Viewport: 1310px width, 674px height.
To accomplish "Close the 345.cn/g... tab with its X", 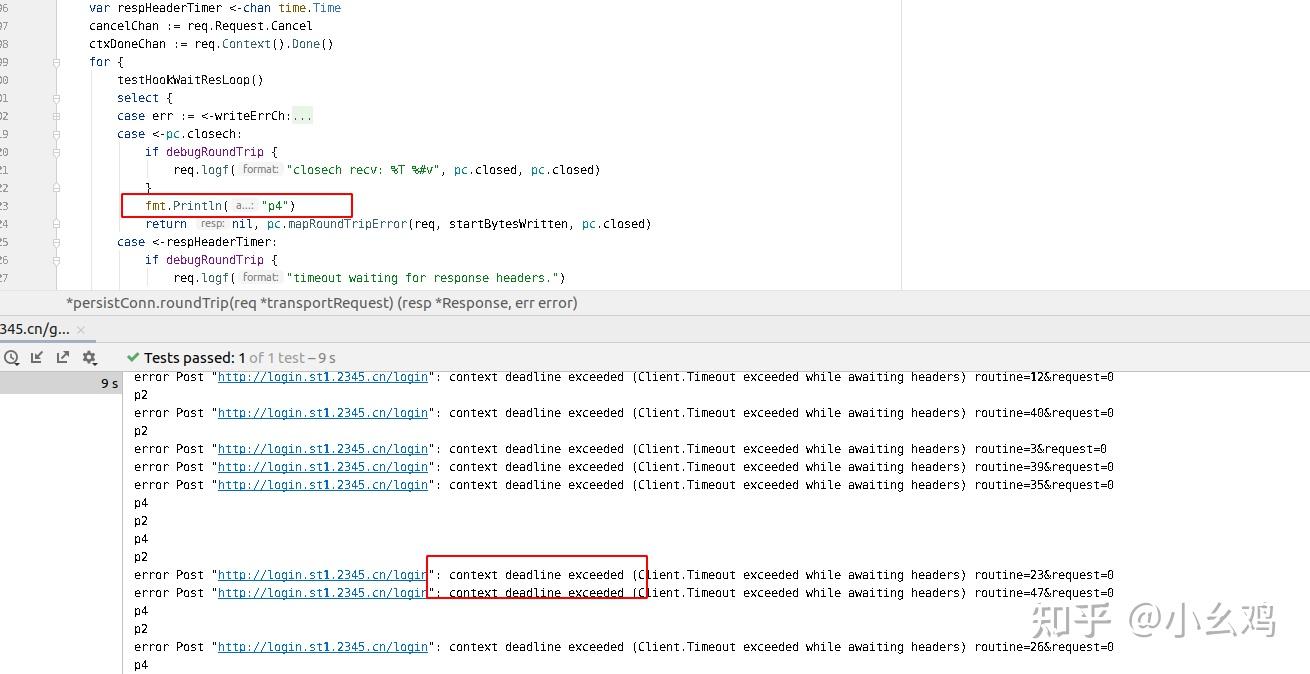I will click(80, 328).
